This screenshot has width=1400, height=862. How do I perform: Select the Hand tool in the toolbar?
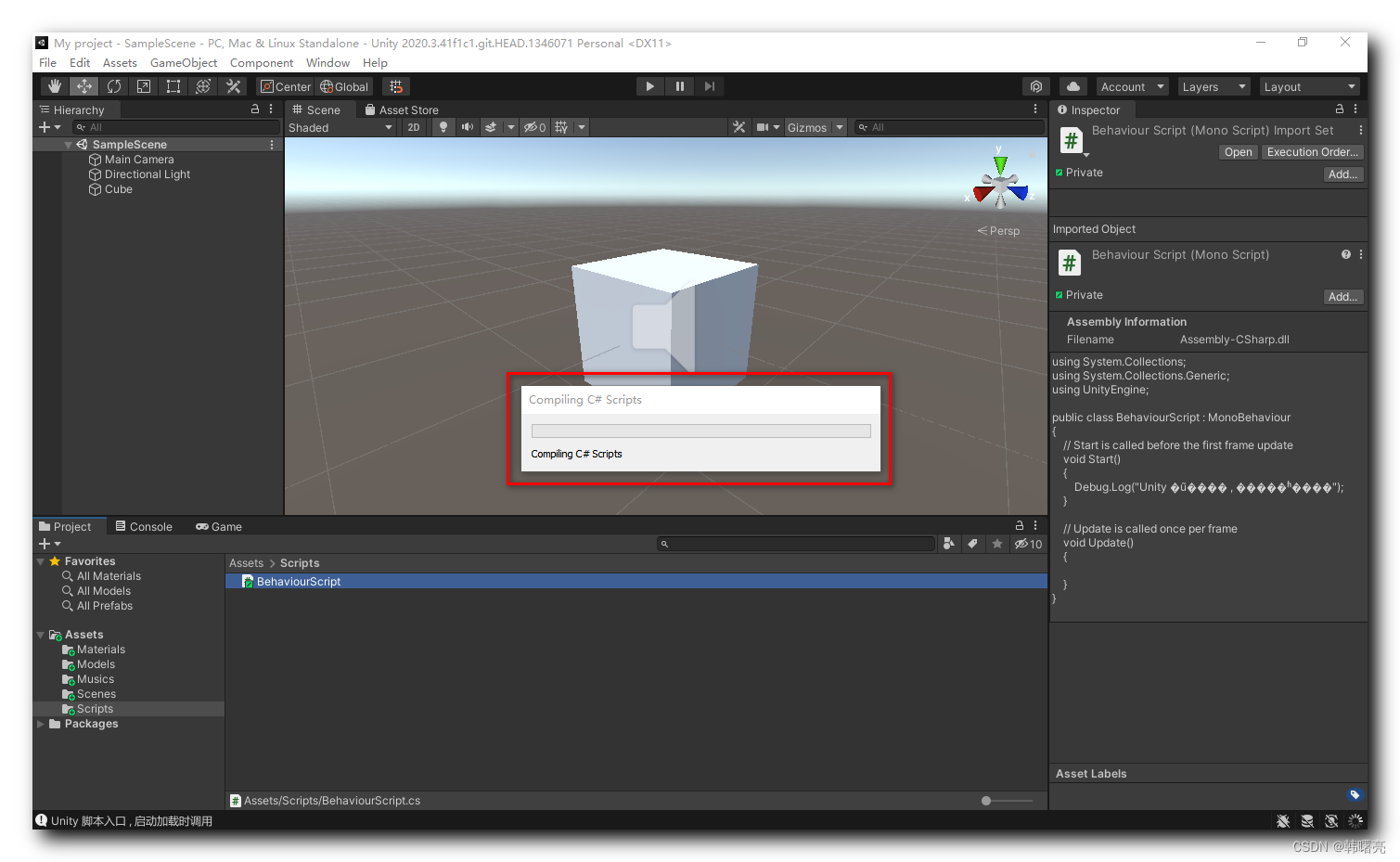point(54,85)
